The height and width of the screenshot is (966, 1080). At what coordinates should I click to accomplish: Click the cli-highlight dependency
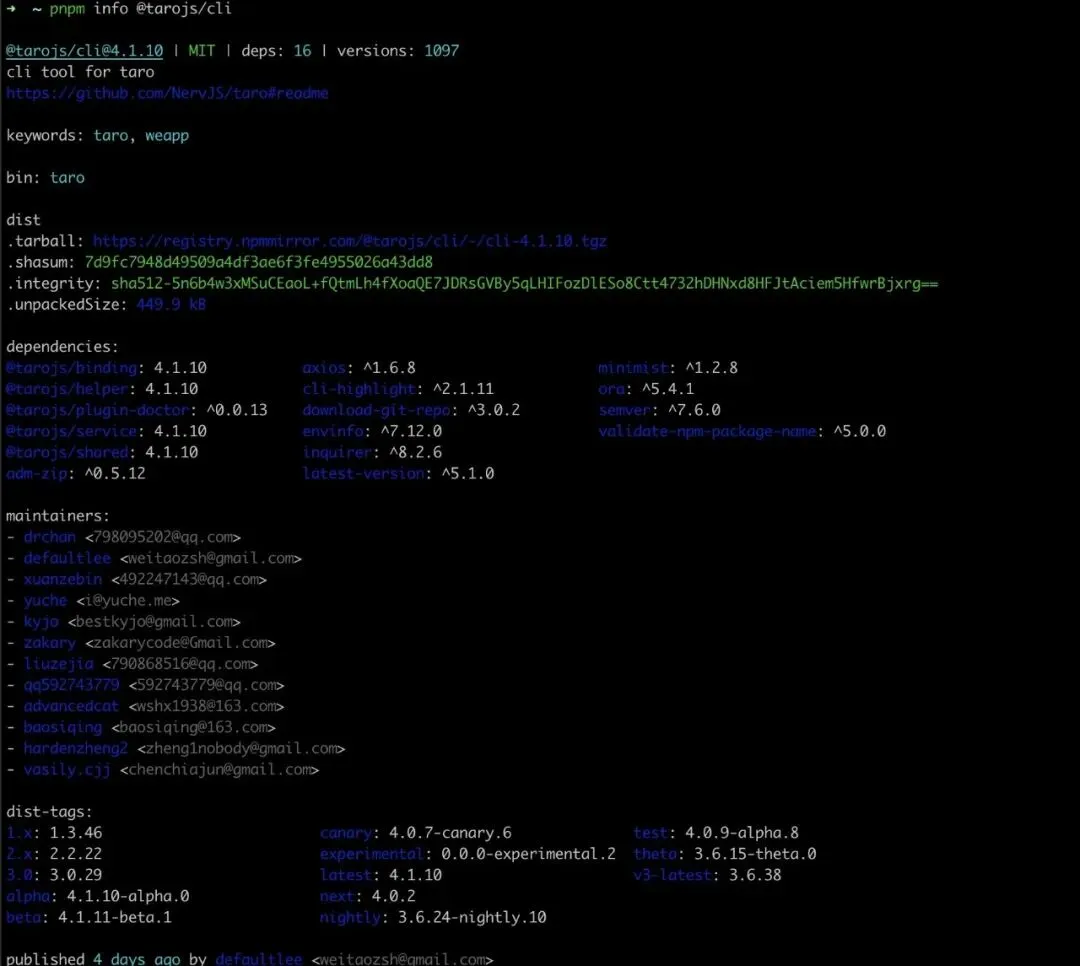359,389
